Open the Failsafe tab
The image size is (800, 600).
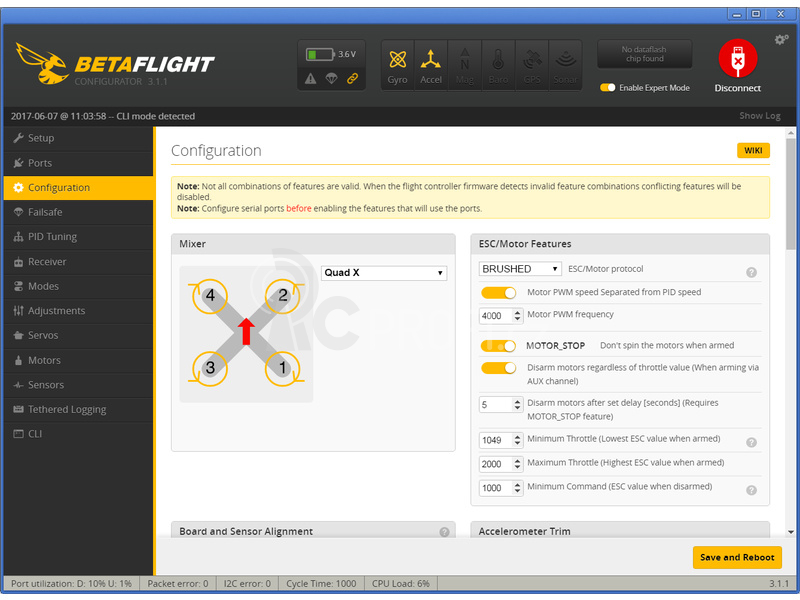pyautogui.click(x=78, y=212)
